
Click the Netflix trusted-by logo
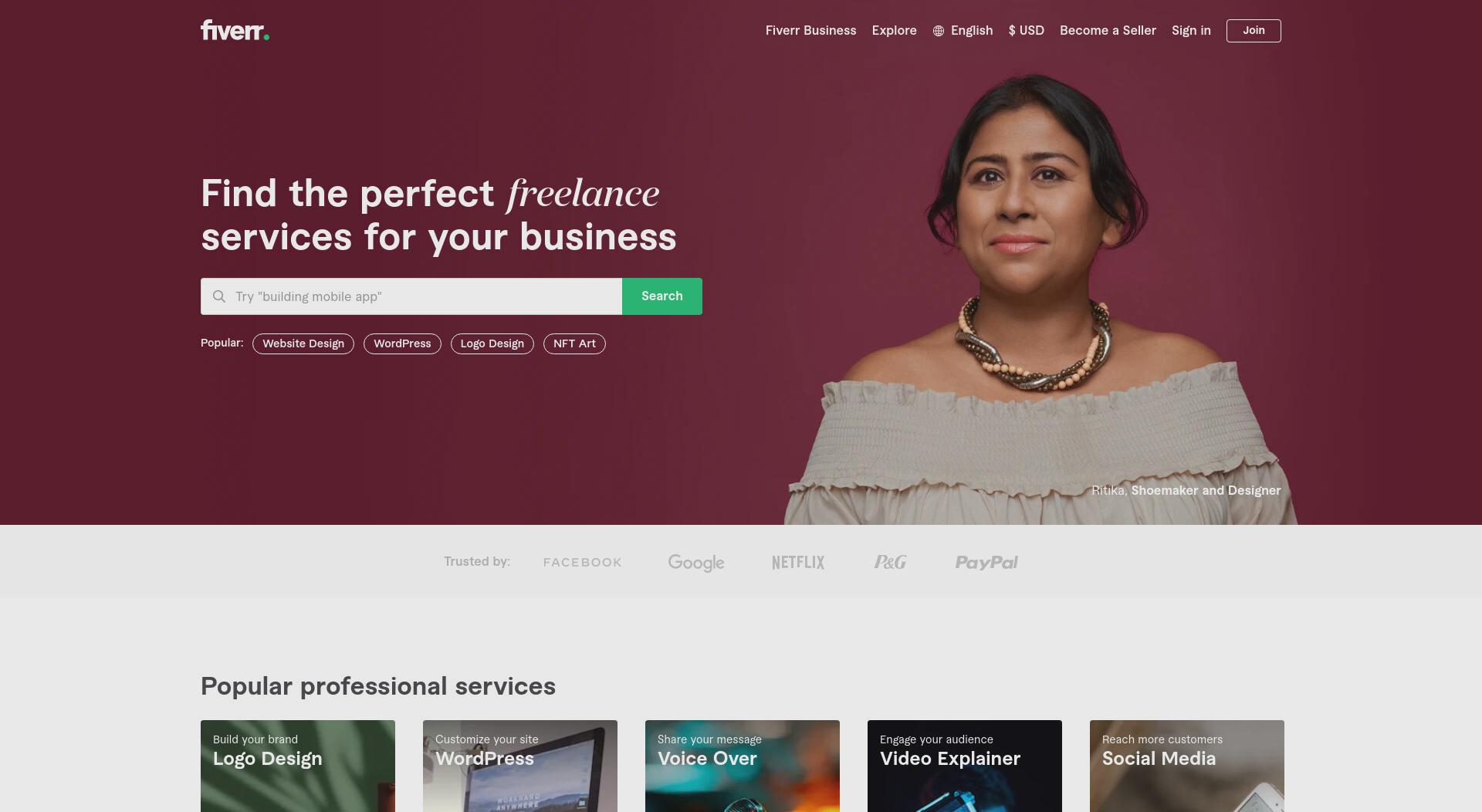pos(798,563)
